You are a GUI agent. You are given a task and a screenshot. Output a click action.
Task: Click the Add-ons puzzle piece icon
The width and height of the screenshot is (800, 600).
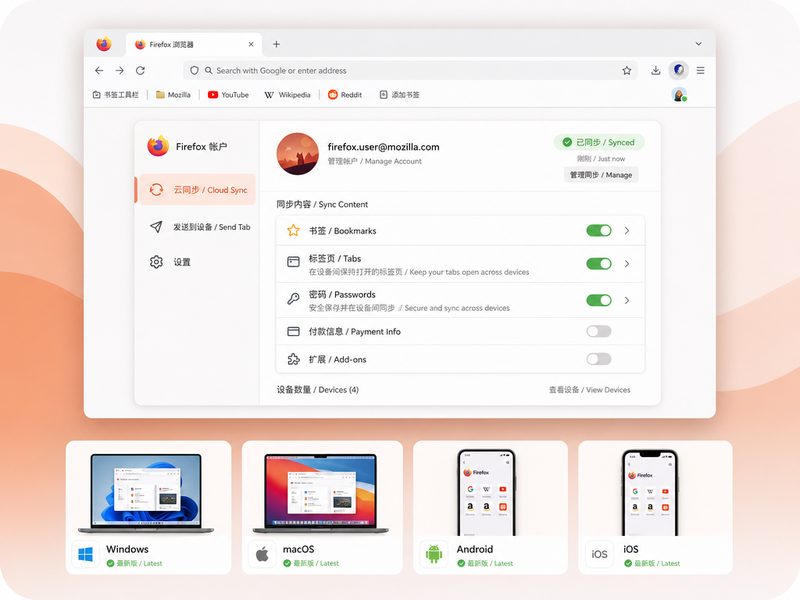click(293, 359)
